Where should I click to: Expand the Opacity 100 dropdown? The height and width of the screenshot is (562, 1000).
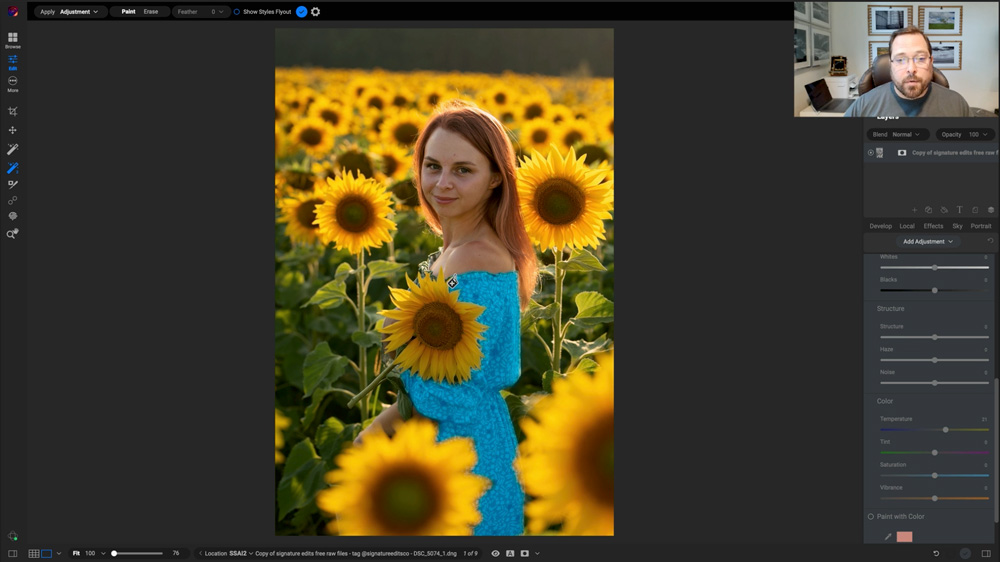pyautogui.click(x=965, y=134)
